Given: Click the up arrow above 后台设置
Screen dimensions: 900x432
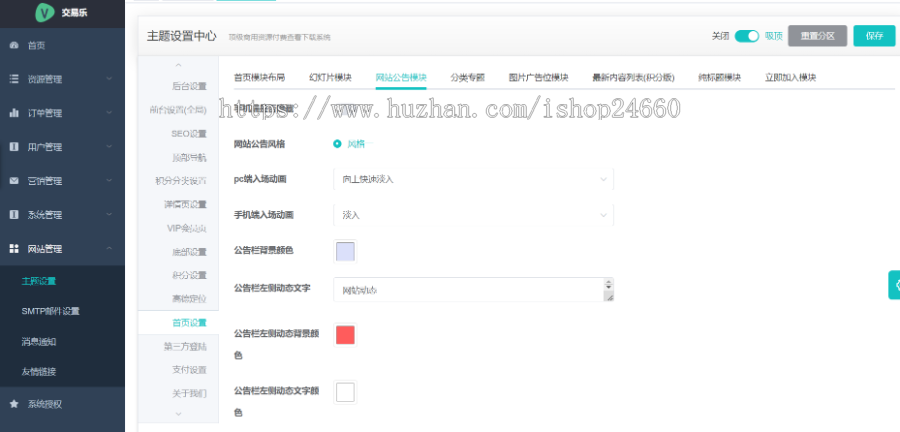Looking at the screenshot, I should (x=178, y=65).
